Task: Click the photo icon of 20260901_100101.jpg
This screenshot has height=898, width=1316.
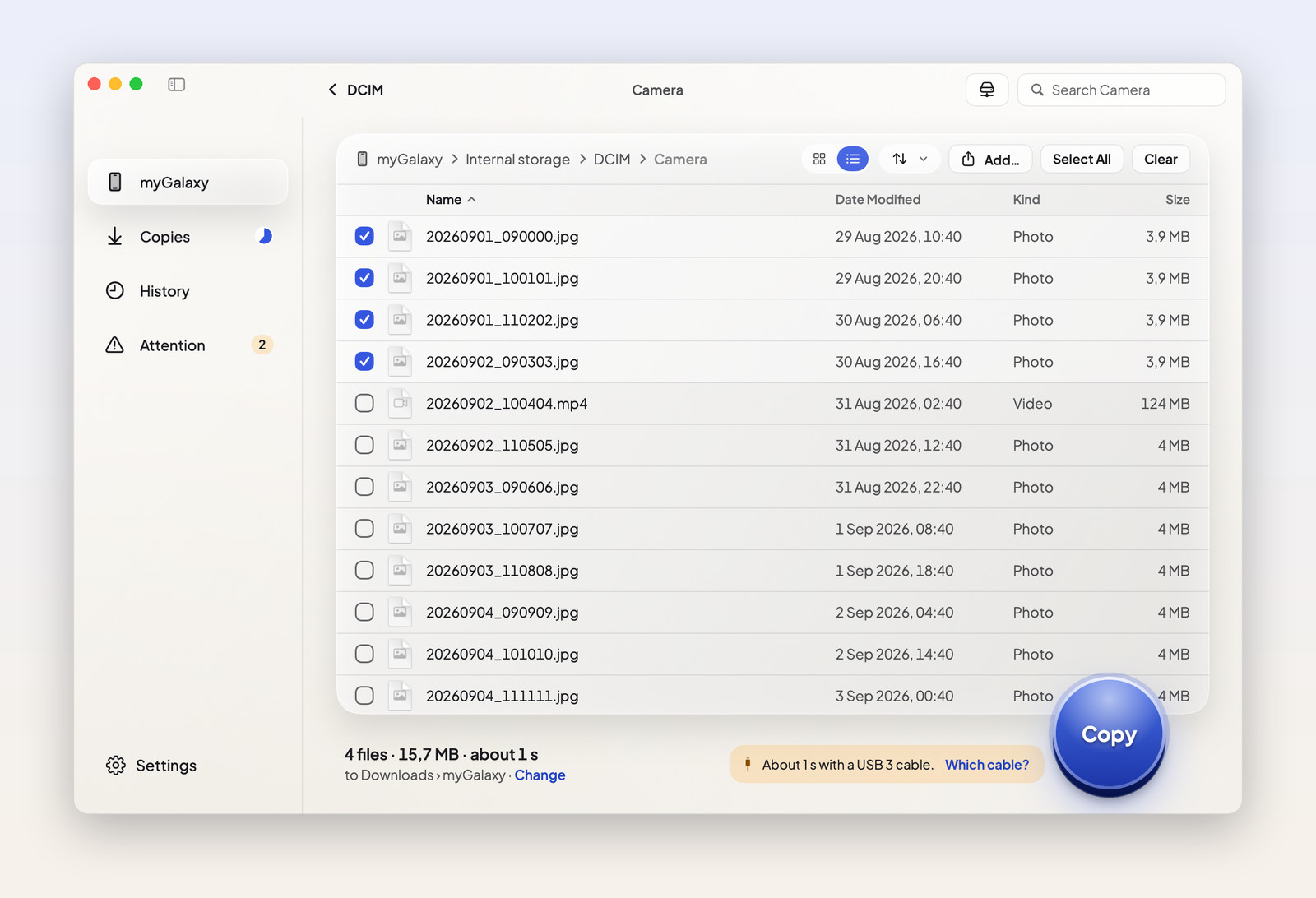Action: (x=400, y=278)
